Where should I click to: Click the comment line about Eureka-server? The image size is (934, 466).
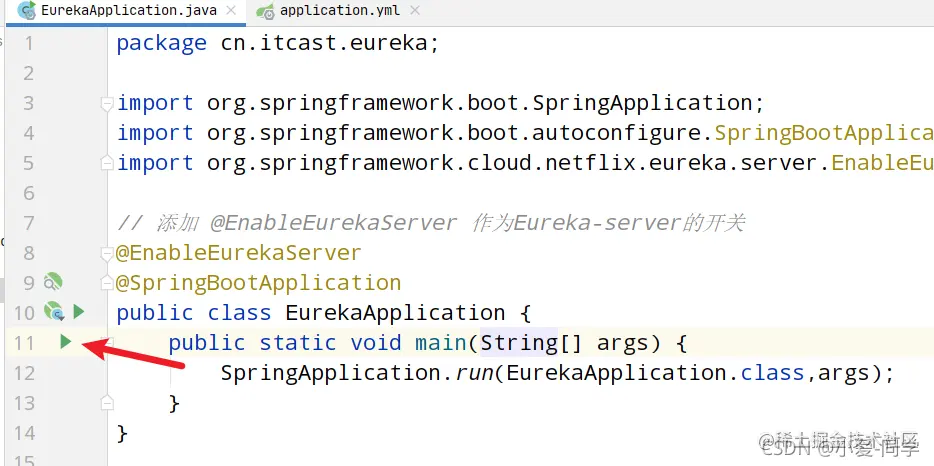pyautogui.click(x=431, y=223)
